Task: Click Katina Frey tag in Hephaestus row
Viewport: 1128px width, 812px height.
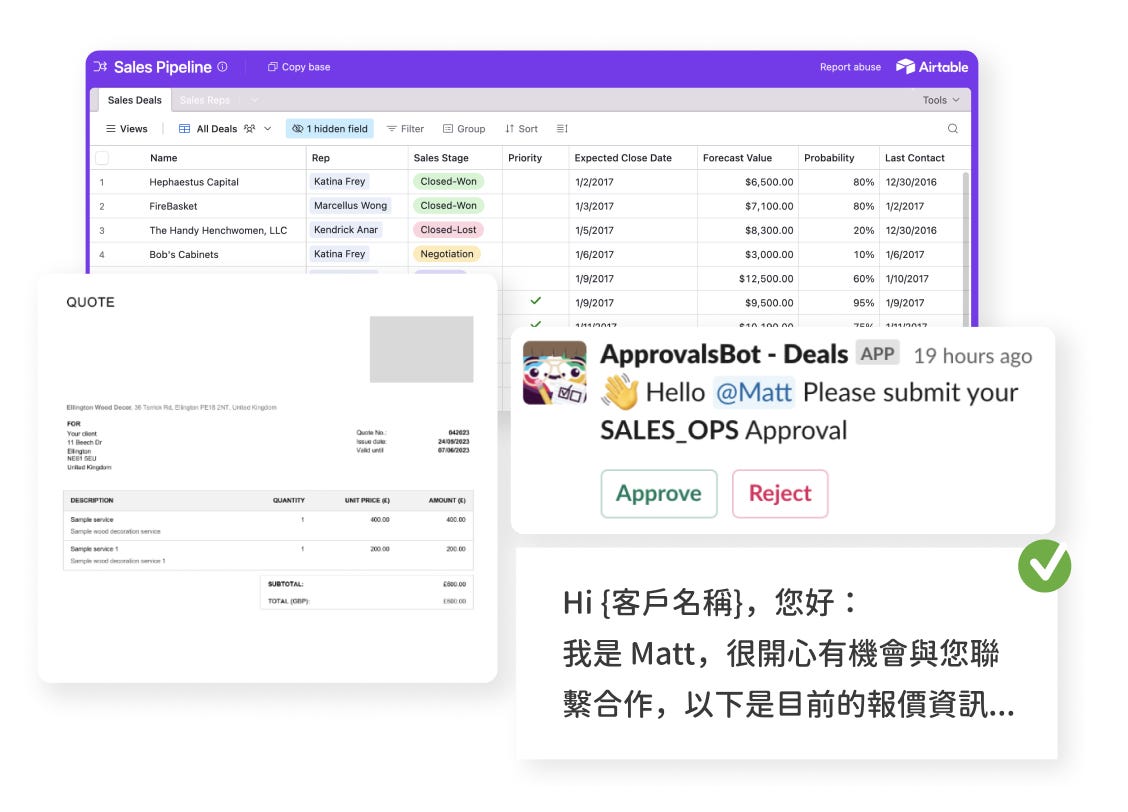Action: click(x=340, y=182)
